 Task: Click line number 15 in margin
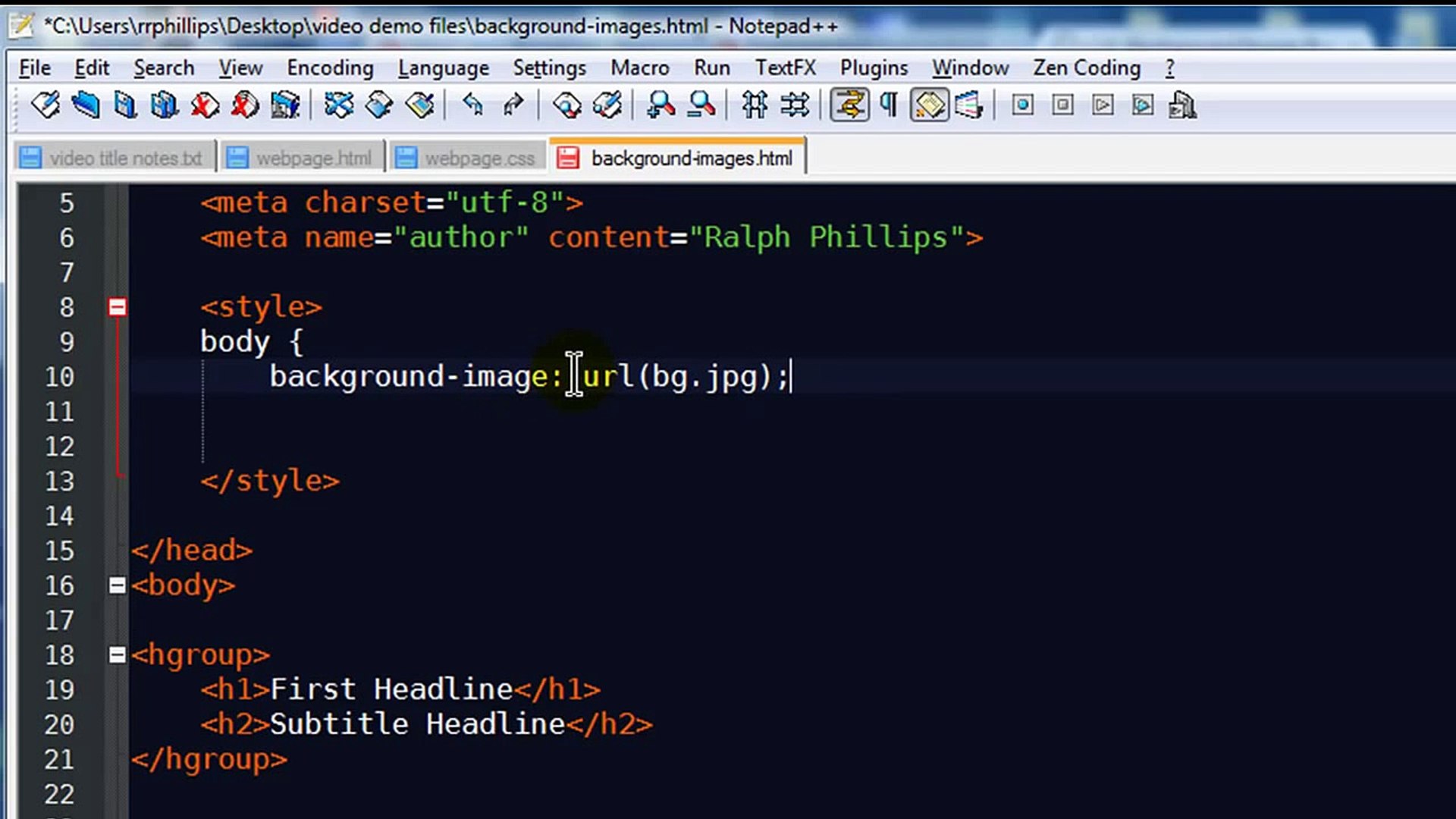(x=59, y=551)
